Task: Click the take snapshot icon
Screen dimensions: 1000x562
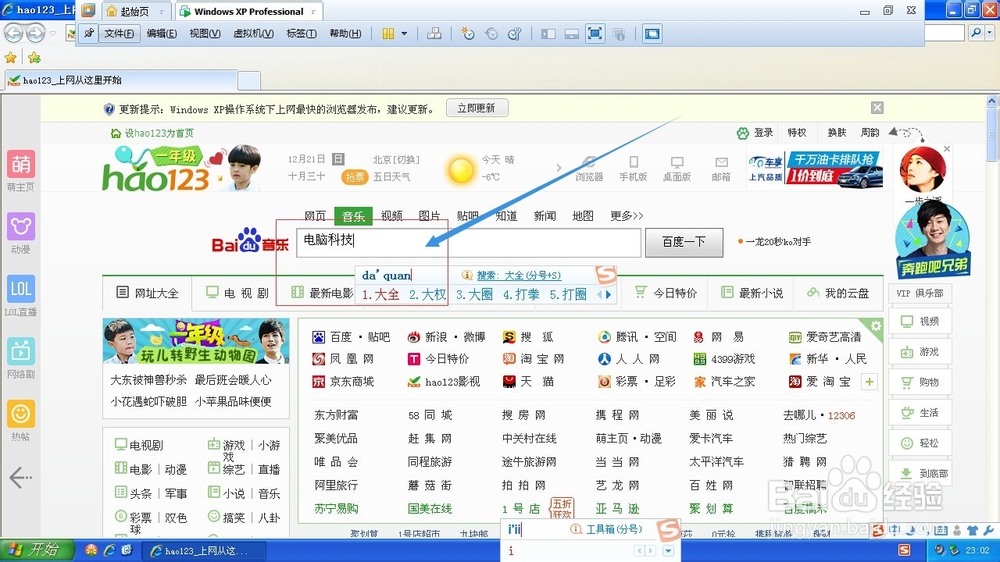Action: tap(468, 34)
